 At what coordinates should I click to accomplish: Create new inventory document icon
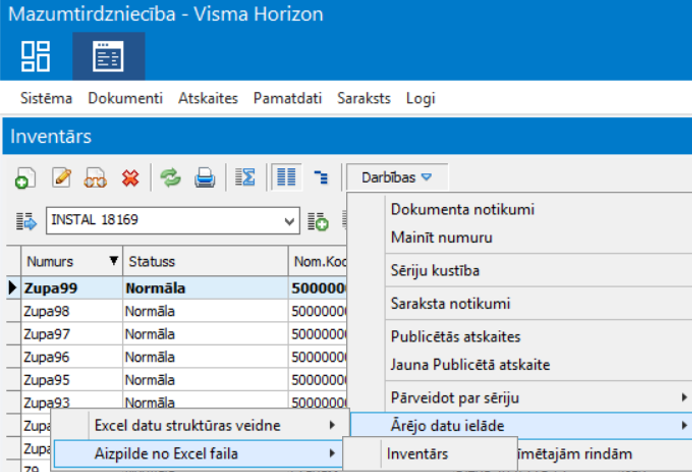(25, 179)
